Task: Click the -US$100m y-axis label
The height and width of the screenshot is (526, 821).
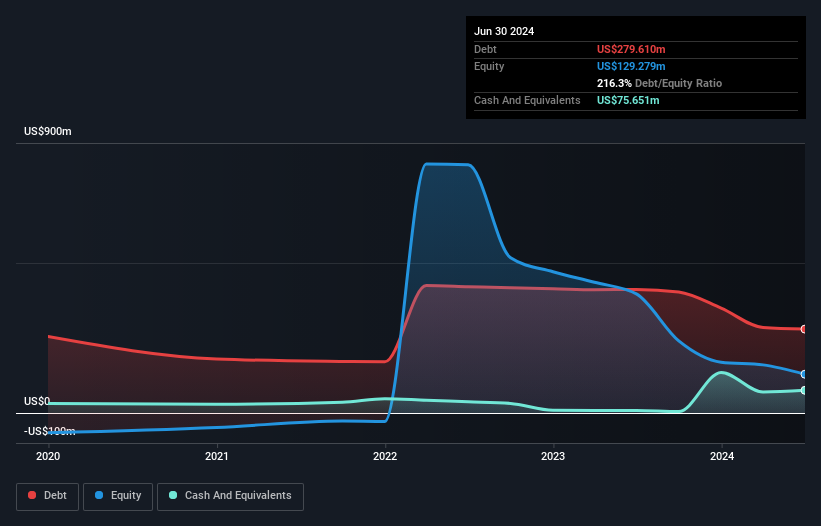Action: [x=50, y=431]
